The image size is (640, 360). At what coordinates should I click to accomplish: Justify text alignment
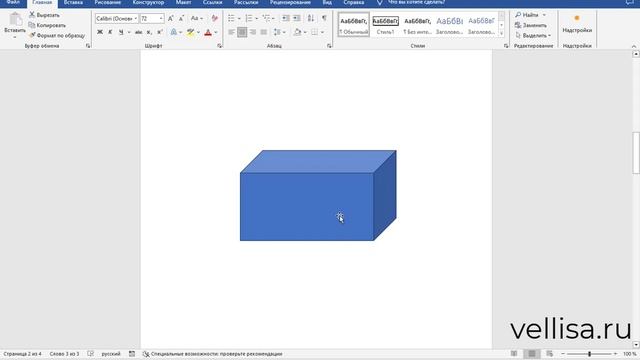click(x=264, y=32)
